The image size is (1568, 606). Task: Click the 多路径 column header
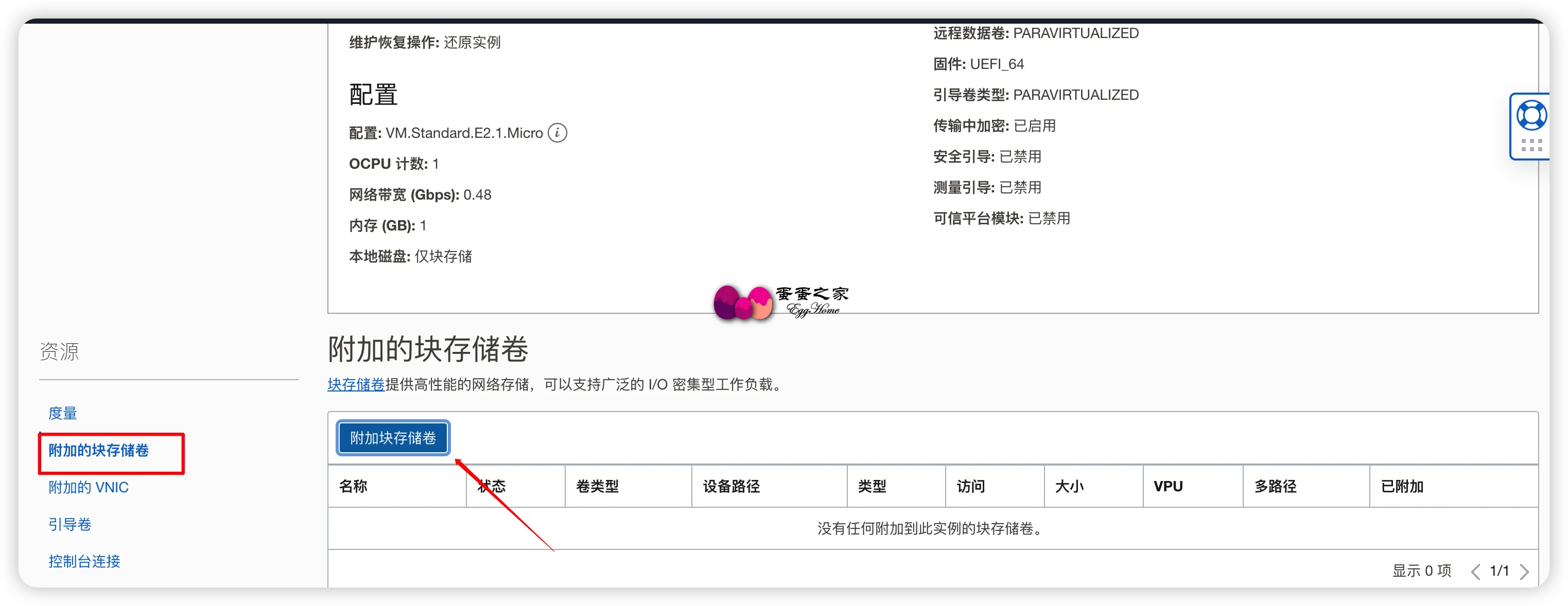[1275, 486]
